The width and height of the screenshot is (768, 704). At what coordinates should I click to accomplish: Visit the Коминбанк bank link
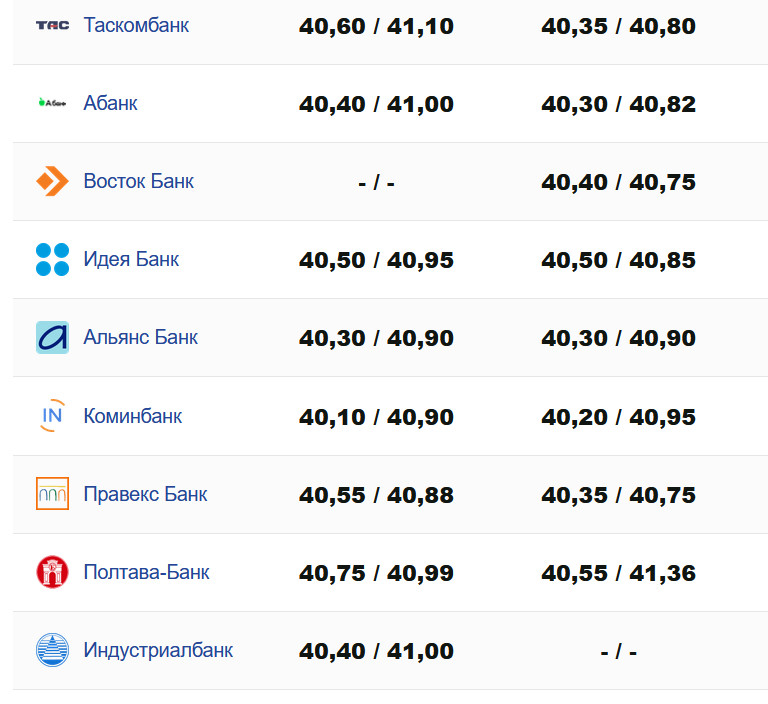click(x=132, y=415)
